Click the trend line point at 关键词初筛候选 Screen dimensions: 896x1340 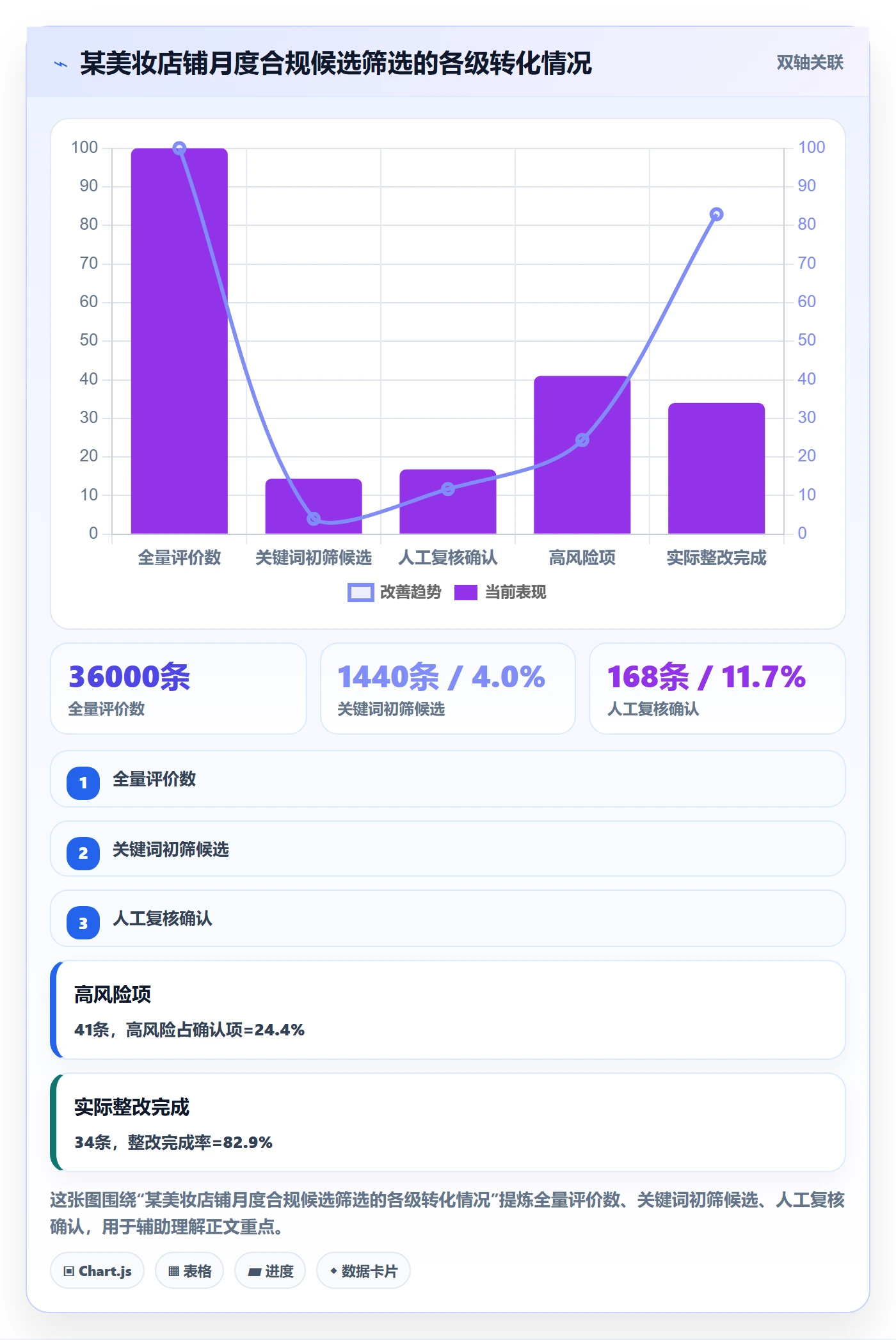314,518
